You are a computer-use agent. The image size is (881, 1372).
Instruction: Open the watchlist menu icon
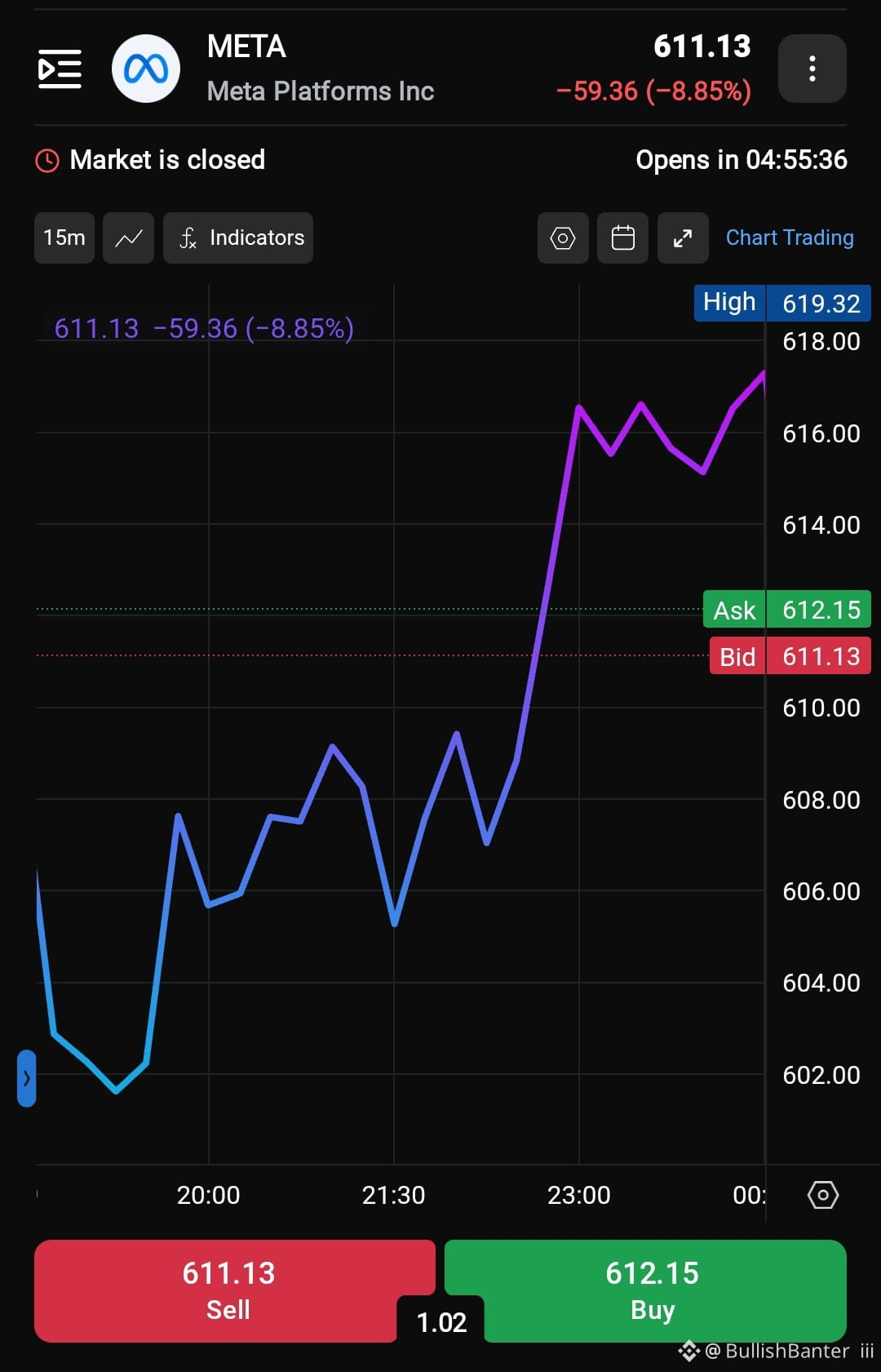click(x=60, y=69)
